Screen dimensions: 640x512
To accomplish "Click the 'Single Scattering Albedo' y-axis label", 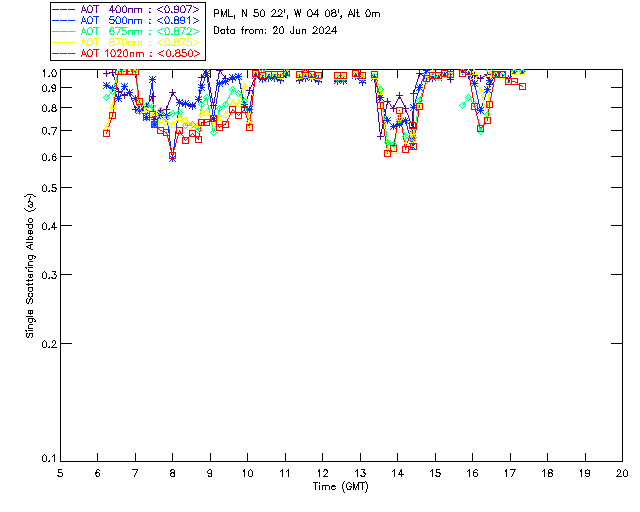I will pyautogui.click(x=31, y=266).
